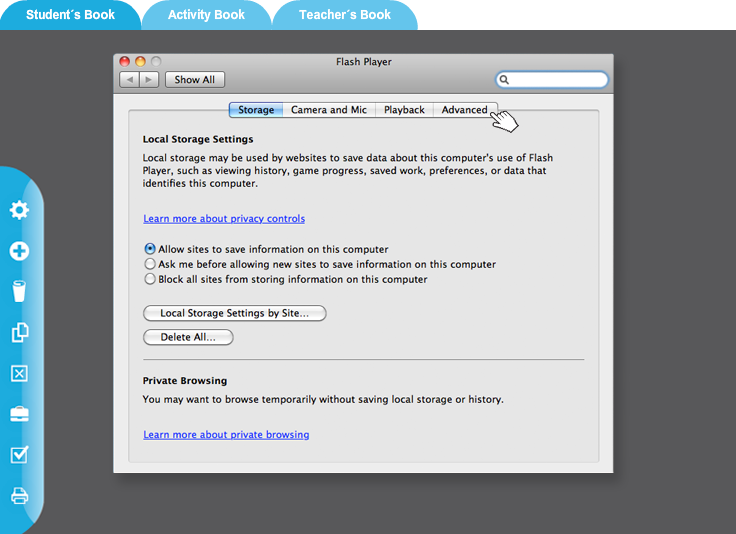Click the Show All button
The height and width of the screenshot is (534, 736).
(194, 80)
